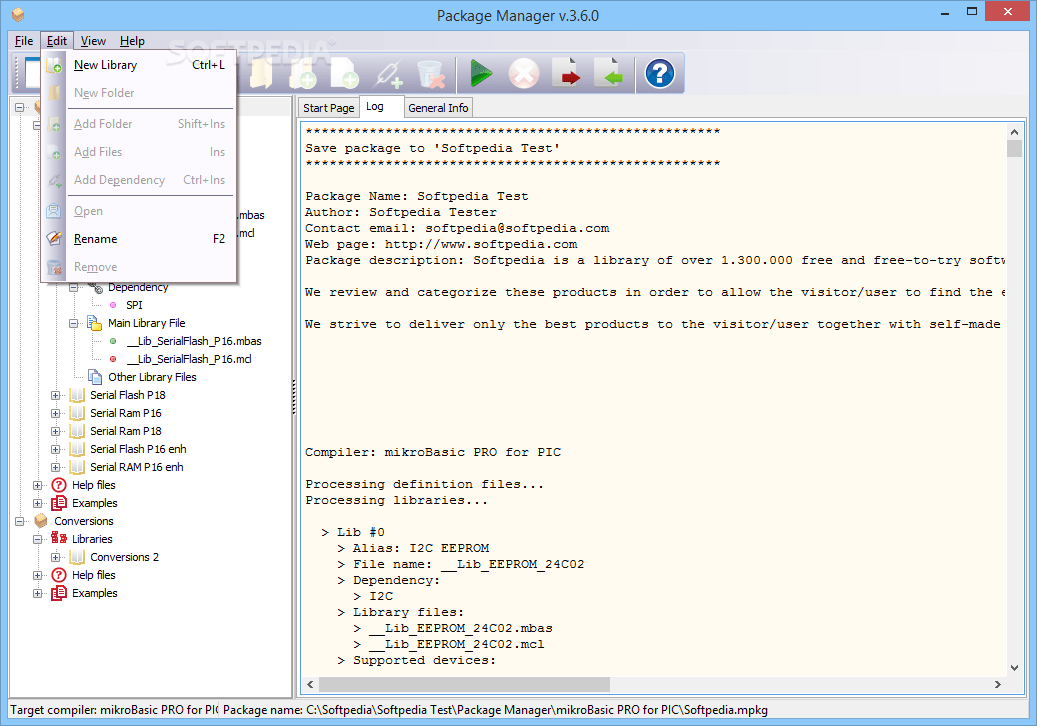The height and width of the screenshot is (726, 1037).
Task: Select the Serial Ram P16 library
Action: point(126,413)
